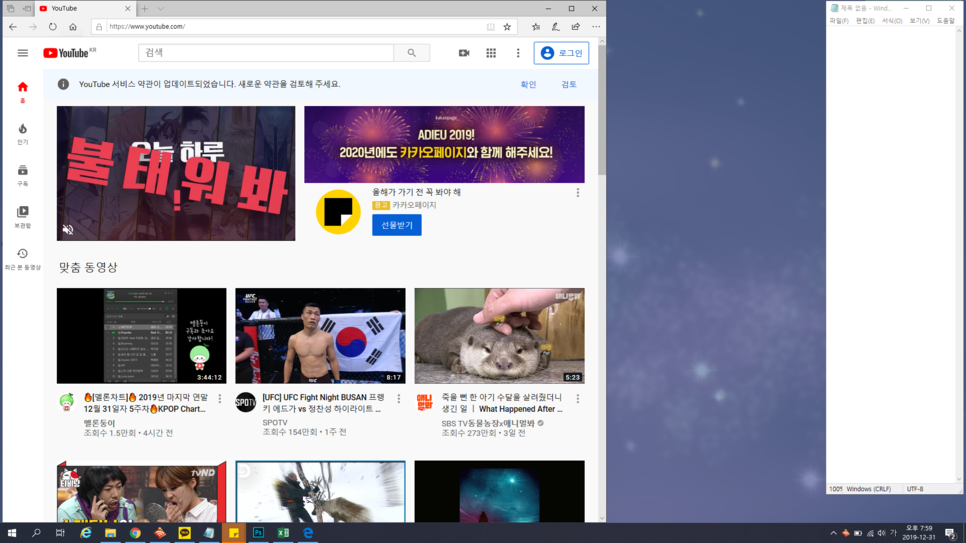Image resolution: width=966 pixels, height=543 pixels.
Task: Click the Edge share icon
Action: (575, 27)
